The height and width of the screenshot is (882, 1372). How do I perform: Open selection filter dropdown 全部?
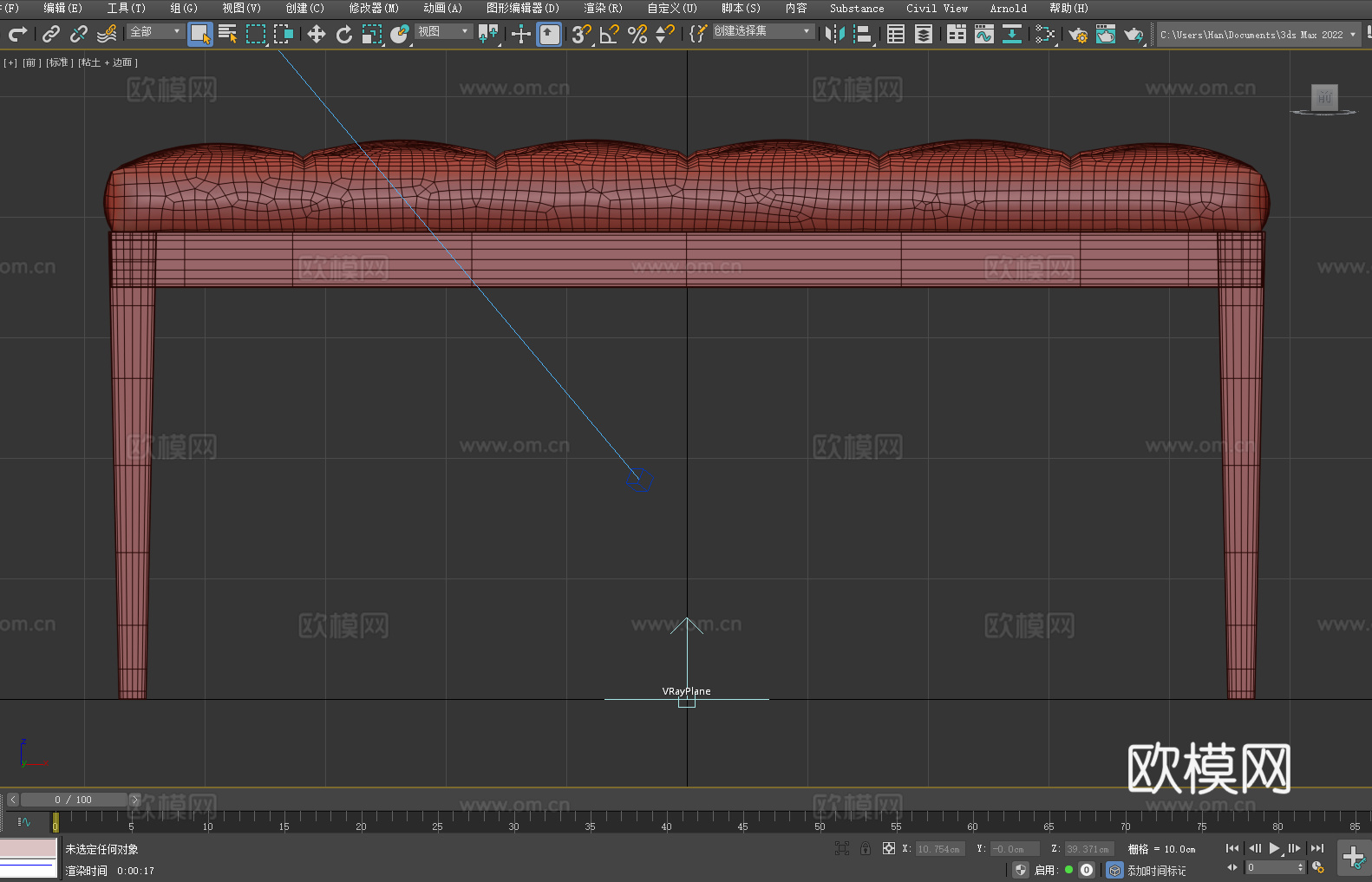coord(155,31)
